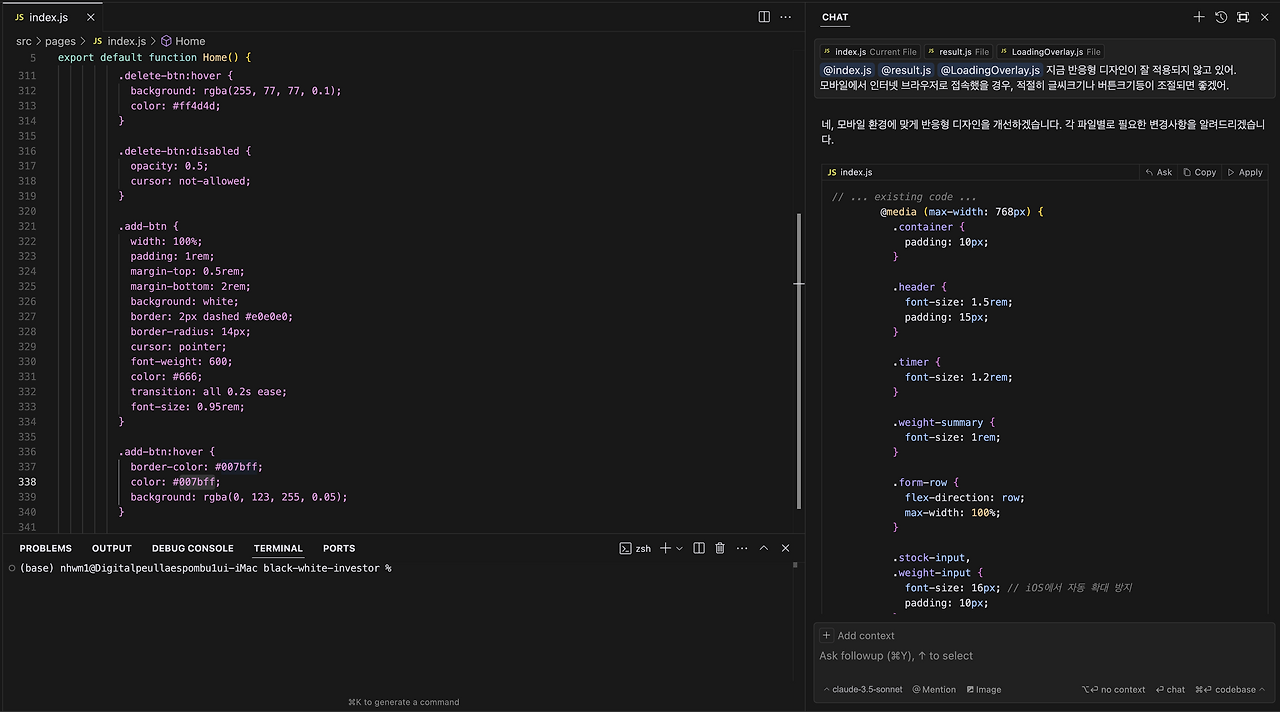Screen dimensions: 1280x712
Task: Click the Mention button
Action: (x=934, y=689)
